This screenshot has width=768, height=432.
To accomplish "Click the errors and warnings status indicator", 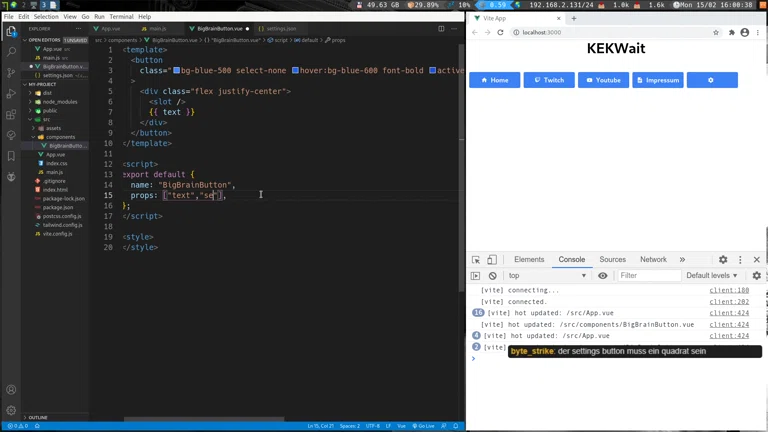I will point(18,426).
